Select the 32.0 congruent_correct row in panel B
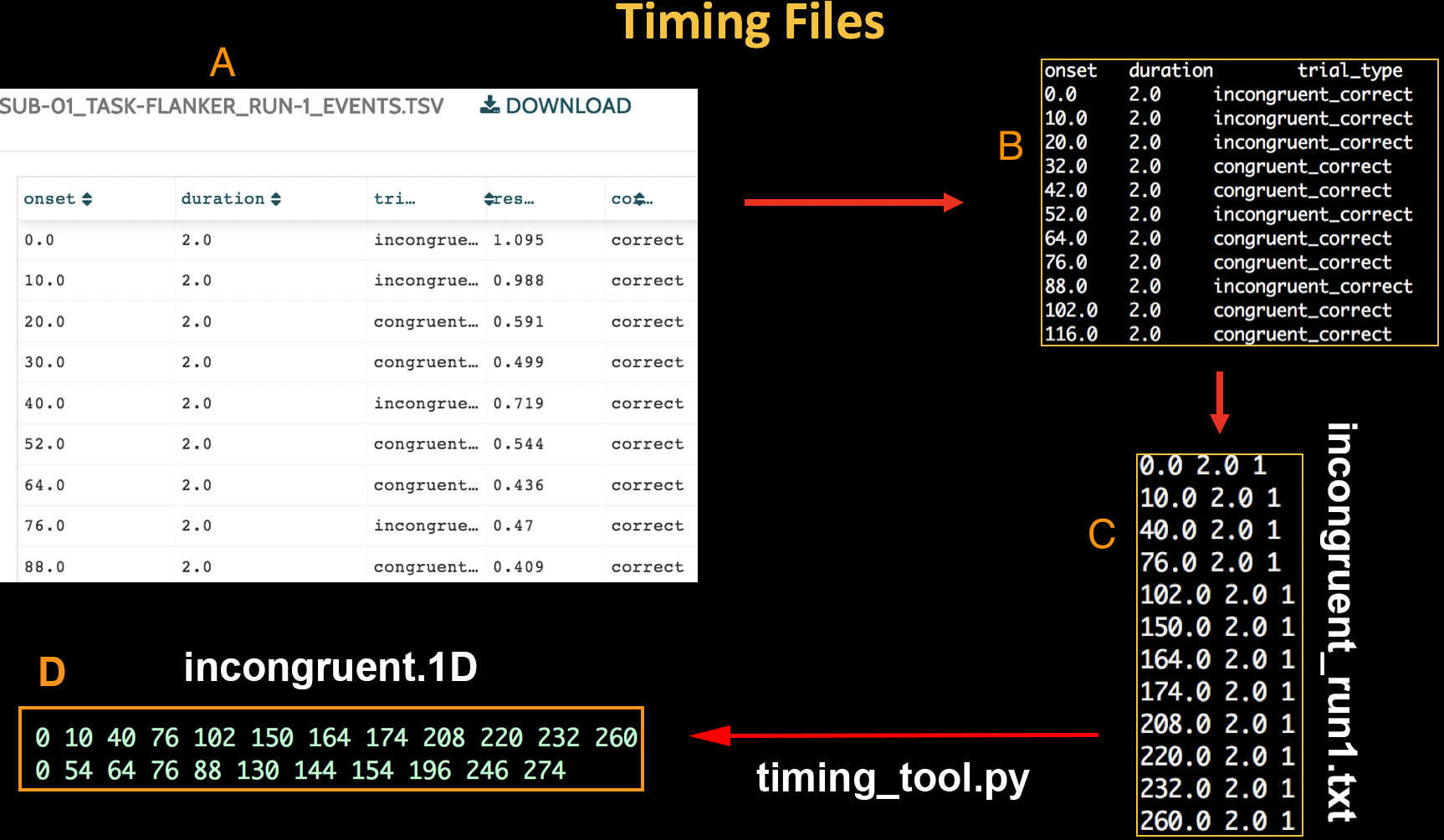The height and width of the screenshot is (840, 1444). click(x=1218, y=166)
